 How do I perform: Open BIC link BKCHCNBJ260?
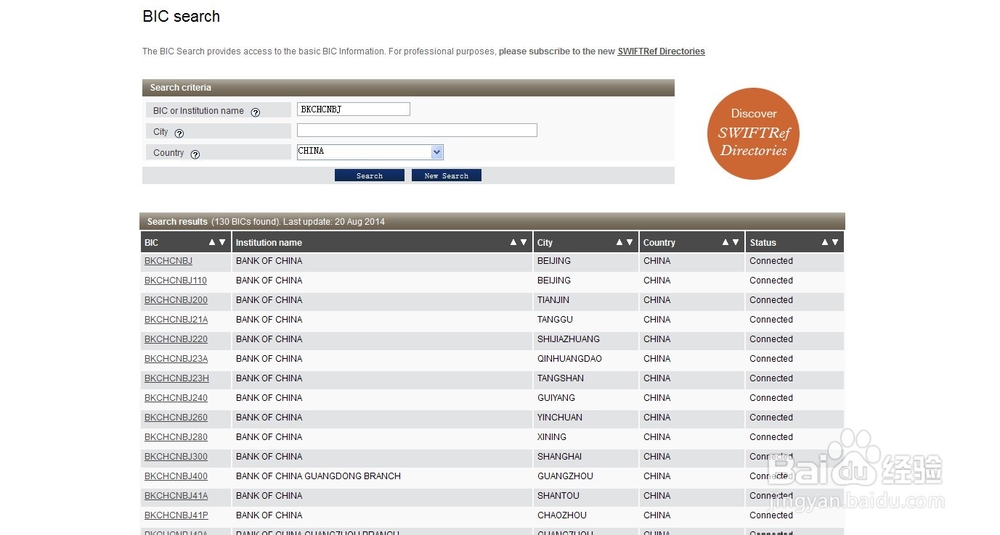[x=176, y=418]
